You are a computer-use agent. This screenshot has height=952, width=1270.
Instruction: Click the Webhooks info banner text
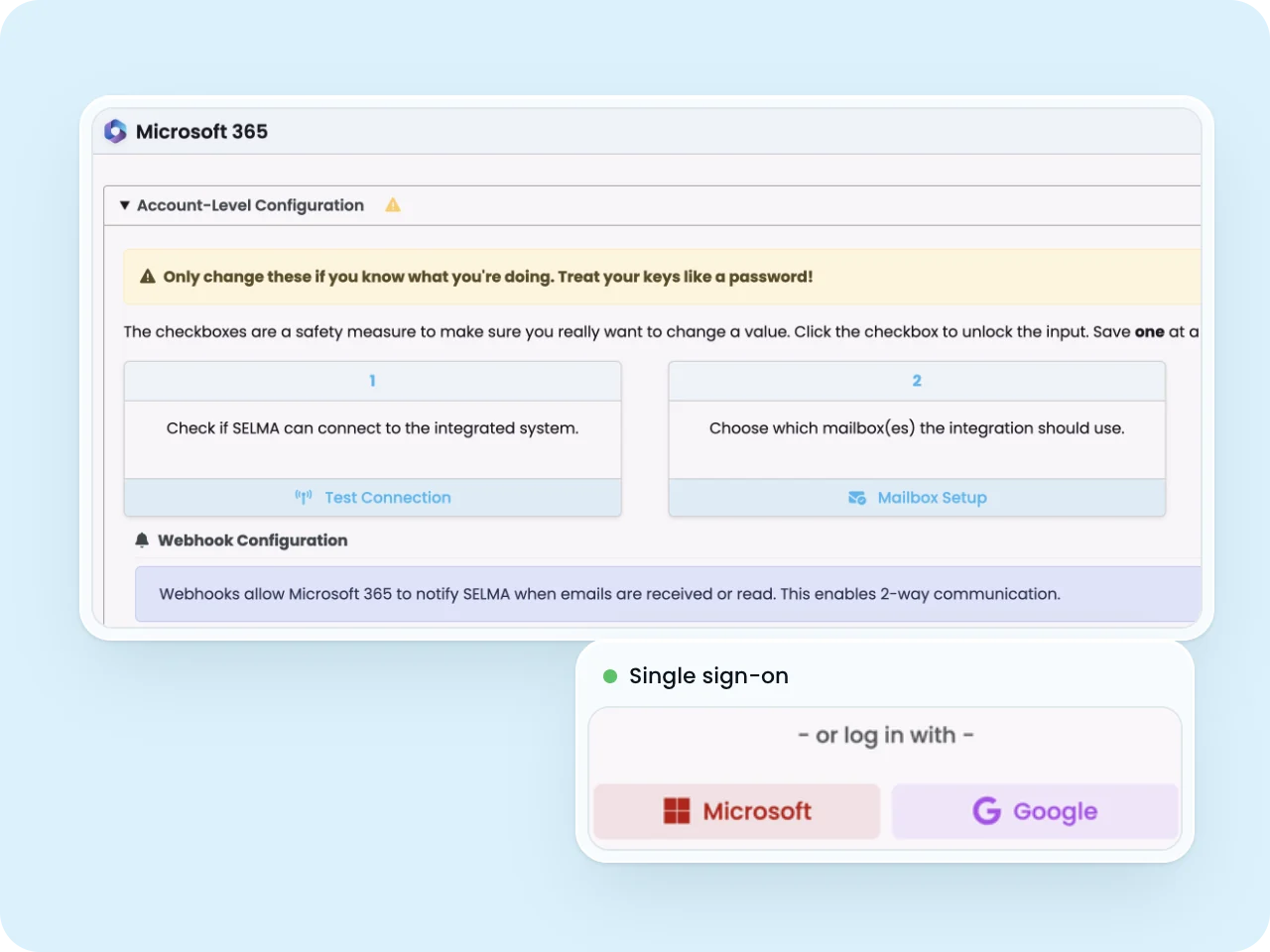pyautogui.click(x=609, y=594)
